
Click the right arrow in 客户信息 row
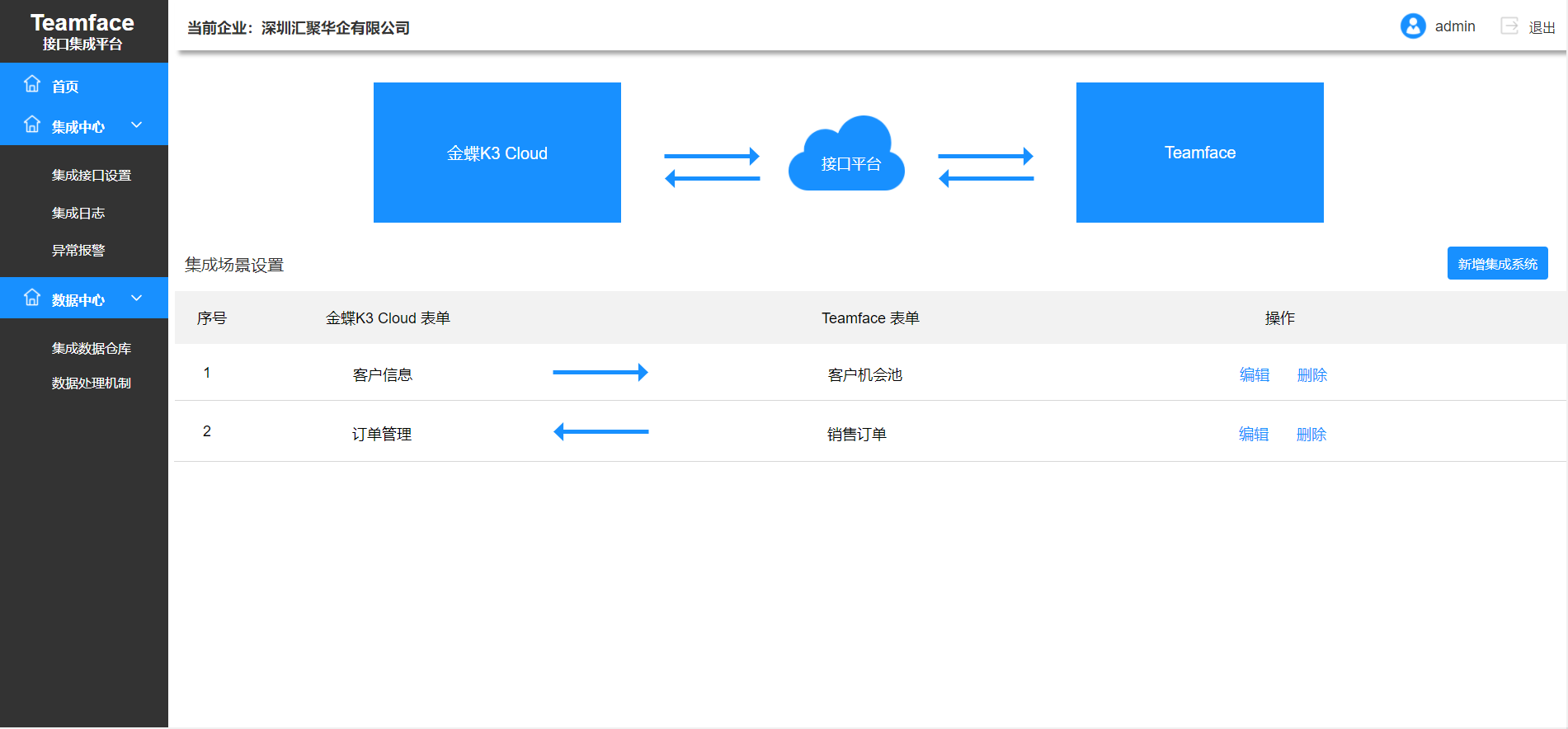(x=600, y=373)
